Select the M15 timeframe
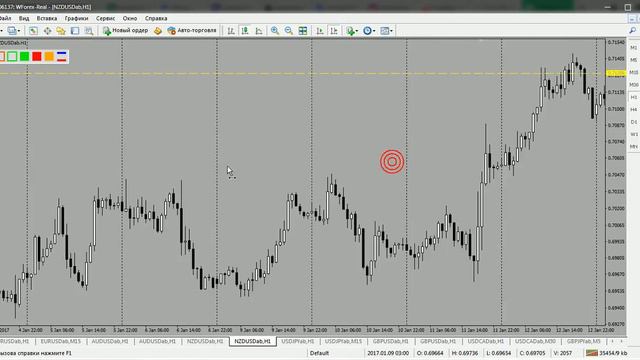The width and height of the screenshot is (640, 360). tap(633, 72)
